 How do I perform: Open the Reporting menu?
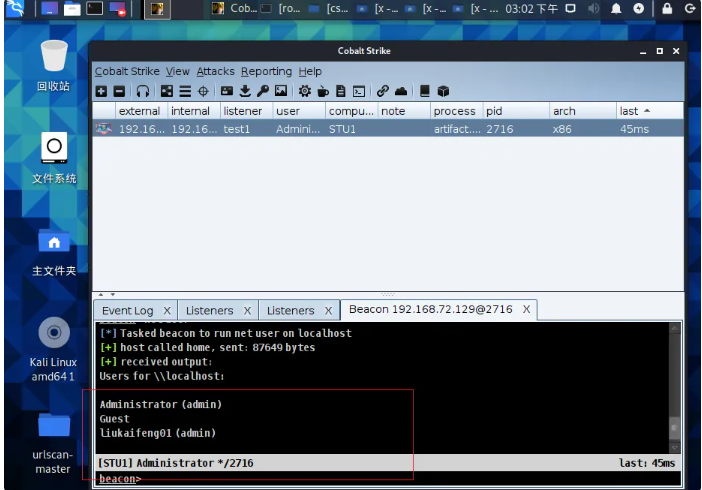tap(266, 71)
